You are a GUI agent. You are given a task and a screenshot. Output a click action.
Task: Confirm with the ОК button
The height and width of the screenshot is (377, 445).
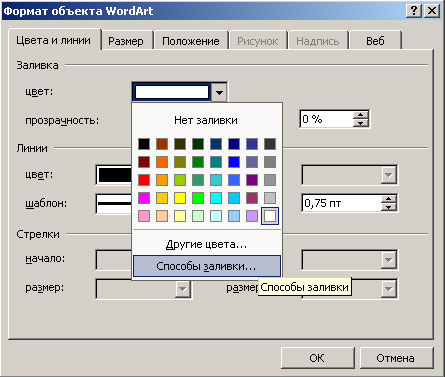317,358
